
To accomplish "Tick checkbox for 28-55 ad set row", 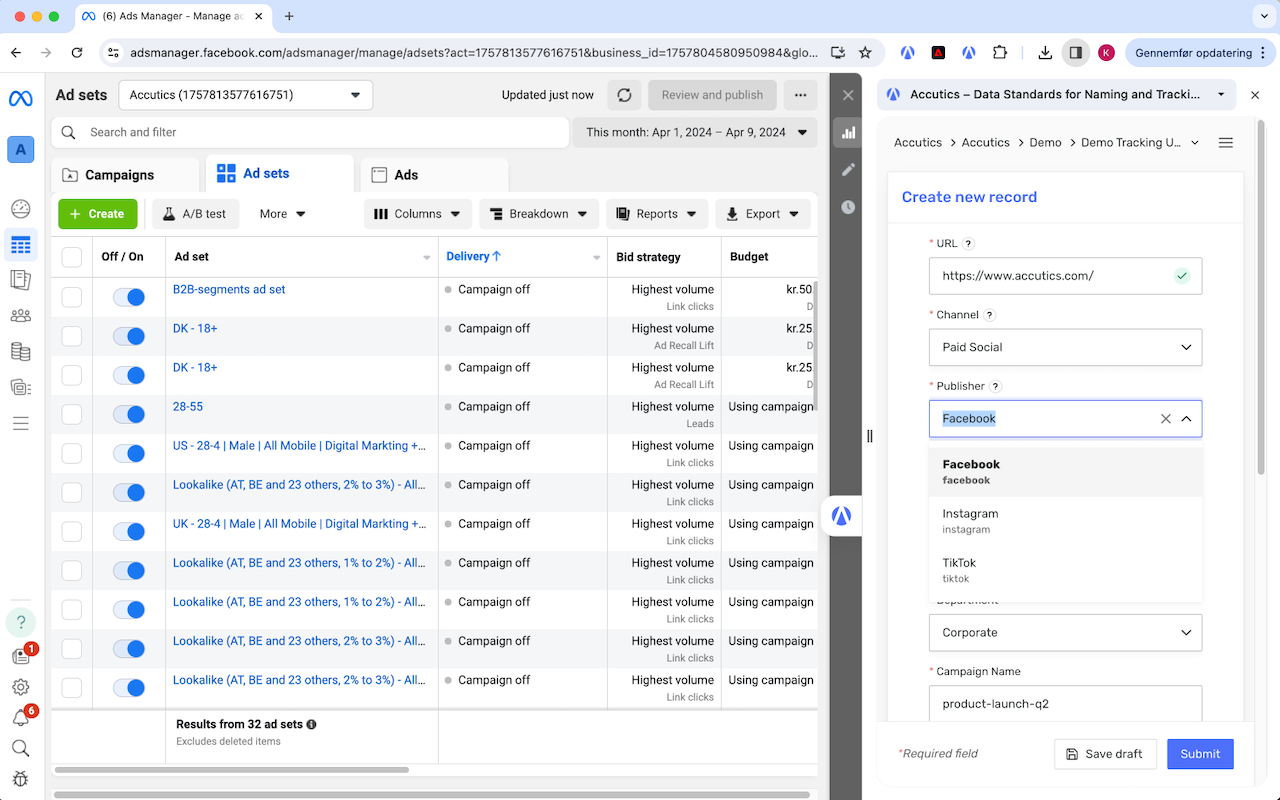I will point(72,414).
